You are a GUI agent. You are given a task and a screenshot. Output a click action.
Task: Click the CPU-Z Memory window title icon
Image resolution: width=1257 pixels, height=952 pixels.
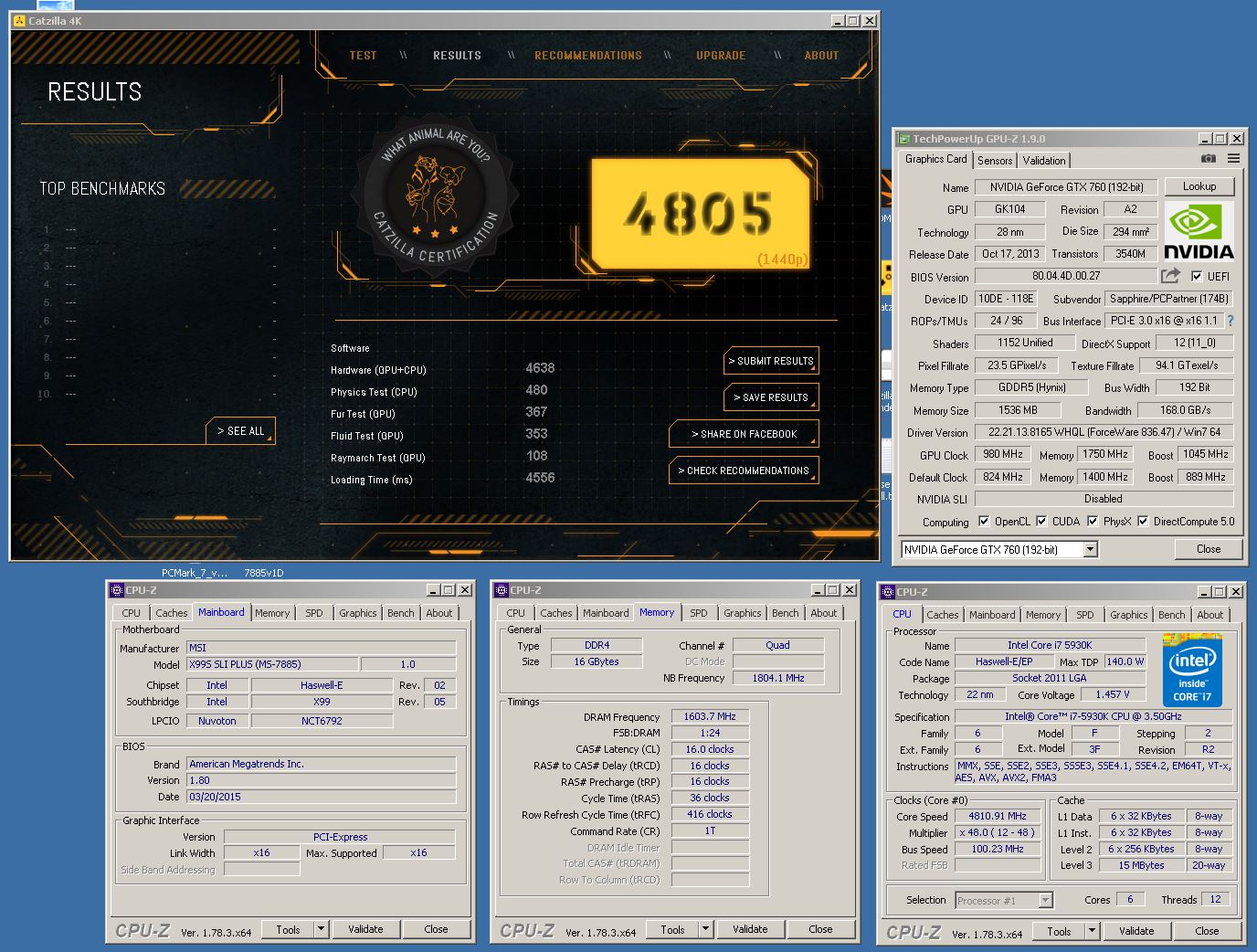[502, 590]
